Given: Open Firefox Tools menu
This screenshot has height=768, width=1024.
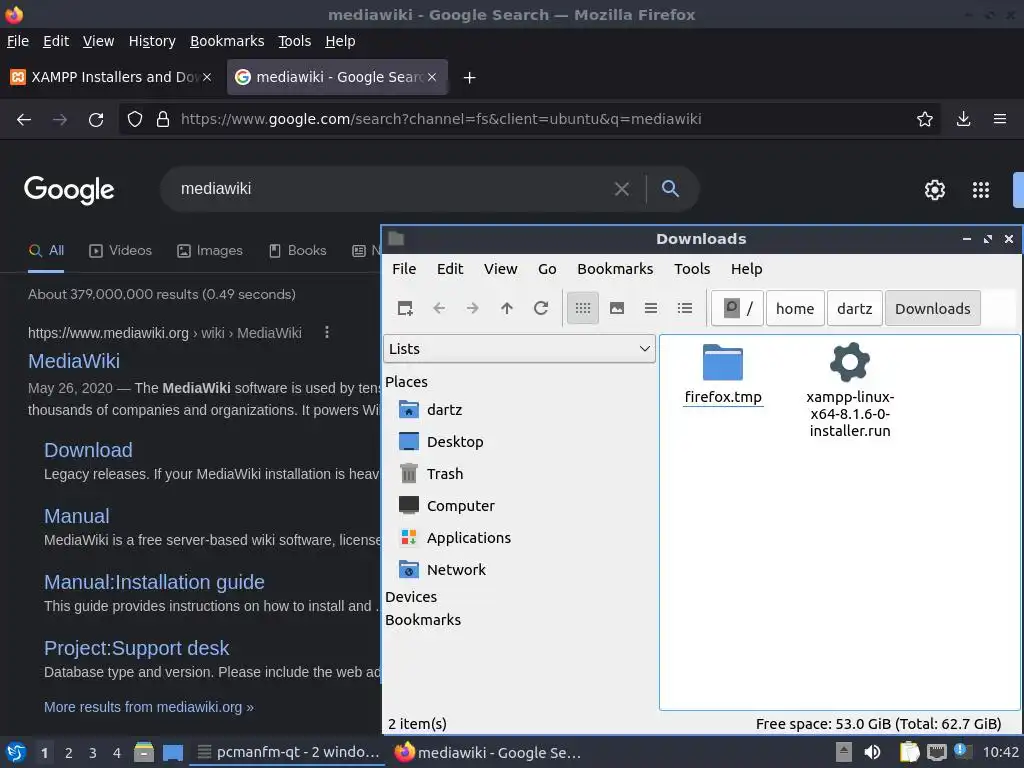Looking at the screenshot, I should click(295, 41).
